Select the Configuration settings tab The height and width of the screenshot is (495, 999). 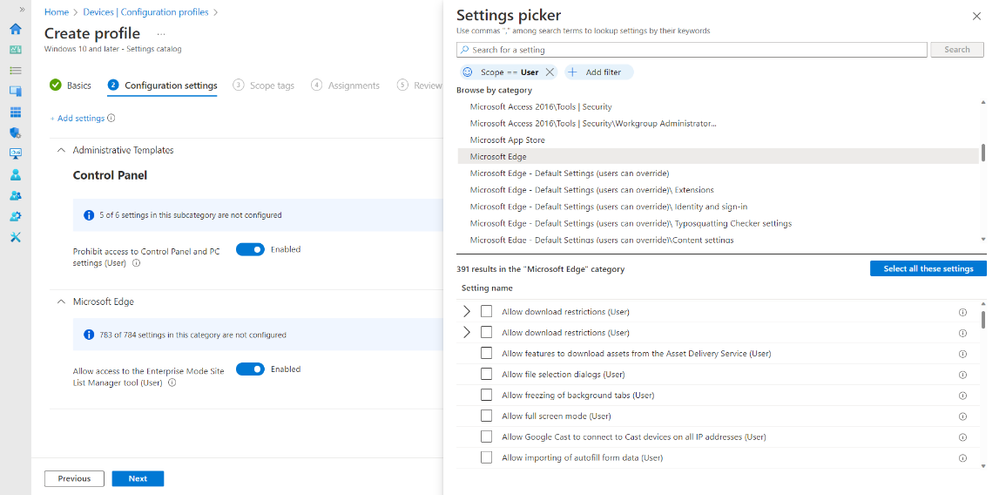162,85
